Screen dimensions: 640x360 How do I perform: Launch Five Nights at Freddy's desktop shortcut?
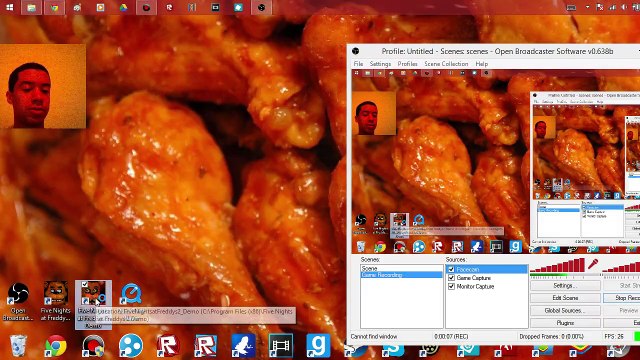point(56,301)
